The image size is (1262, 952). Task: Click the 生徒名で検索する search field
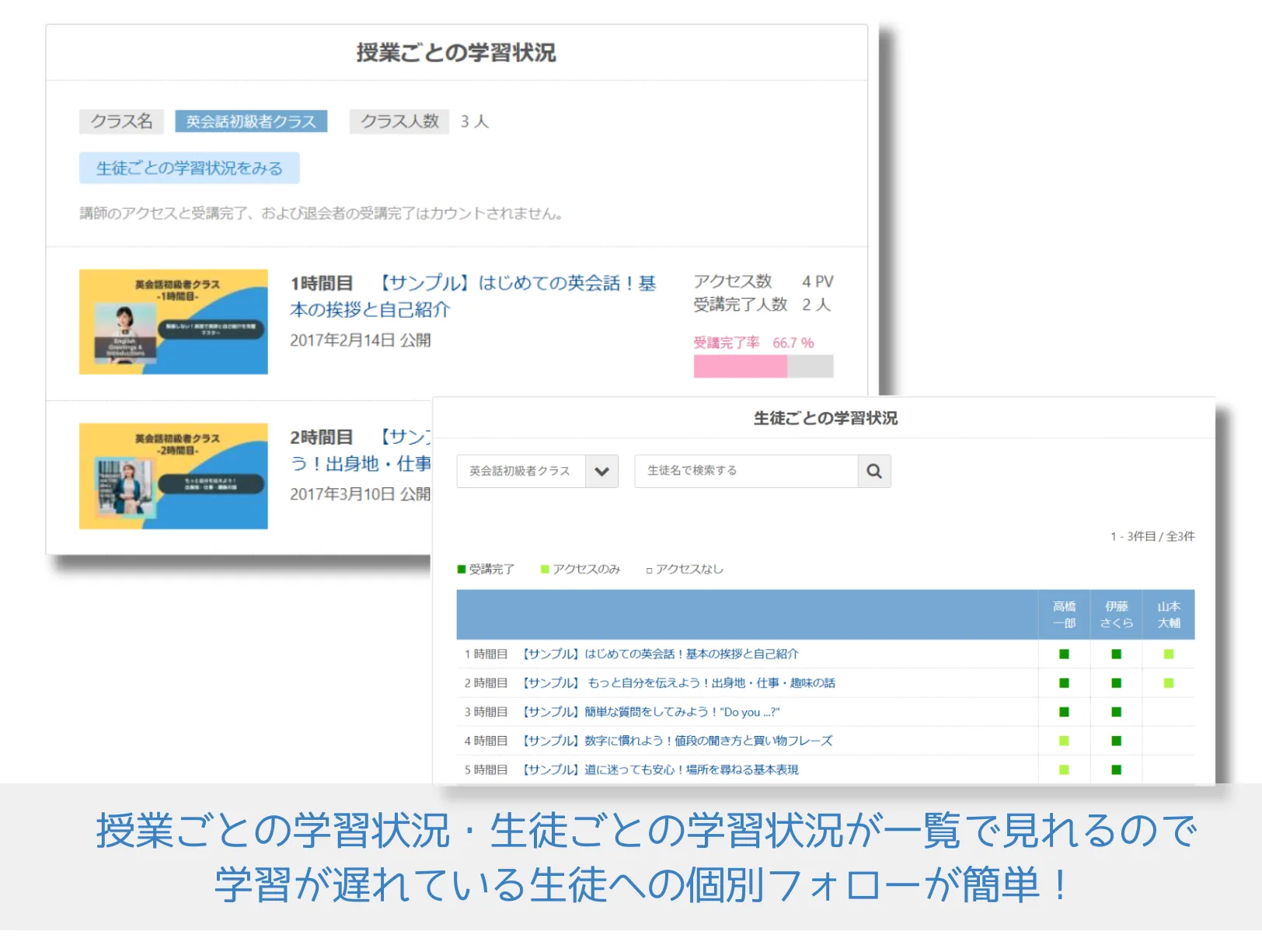(745, 471)
